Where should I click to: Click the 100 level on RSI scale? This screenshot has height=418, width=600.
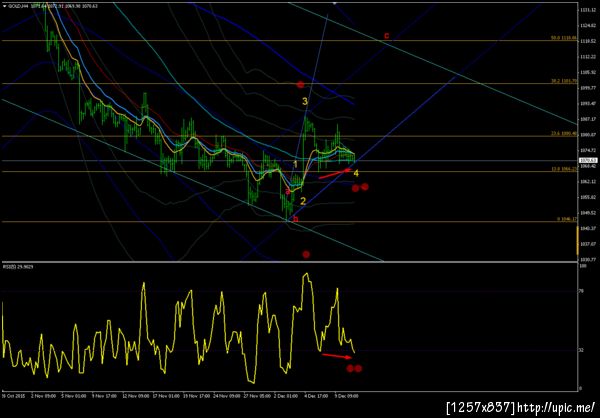click(582, 265)
